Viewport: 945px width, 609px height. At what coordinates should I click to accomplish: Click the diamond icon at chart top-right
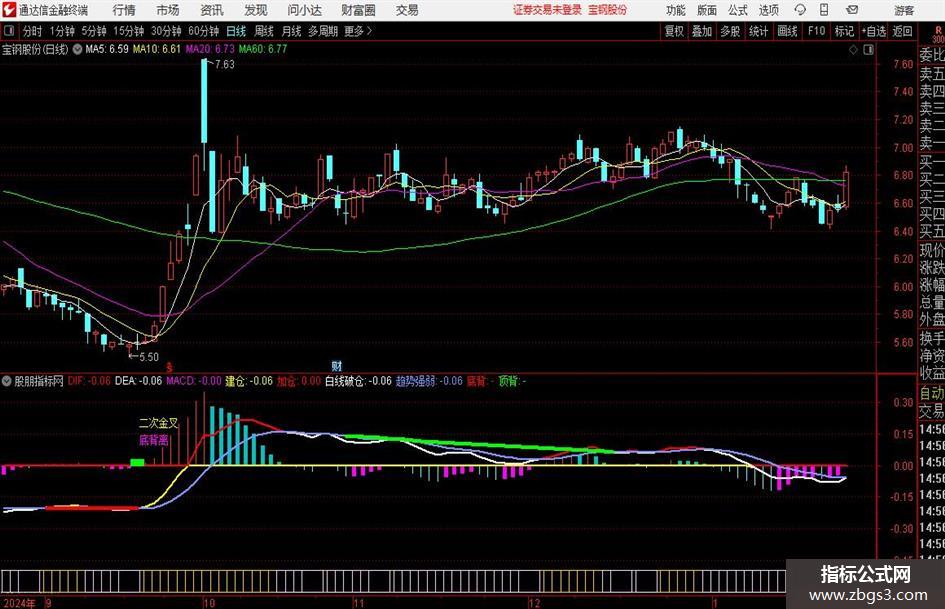tap(853, 49)
